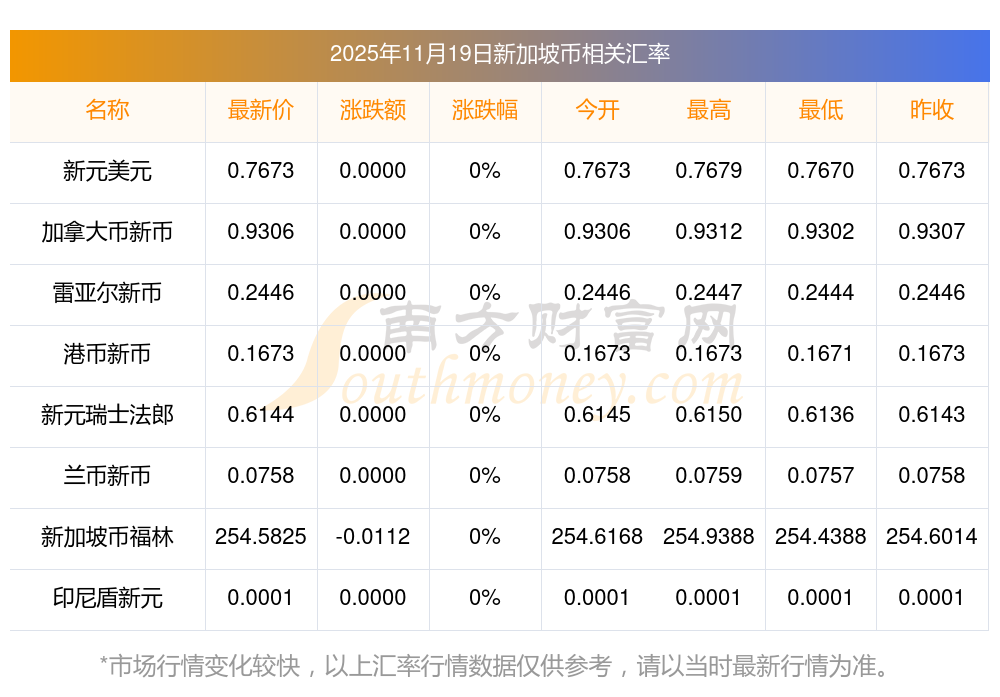Click the 最高 column header
Screen dimensions: 1000x697
coord(709,110)
